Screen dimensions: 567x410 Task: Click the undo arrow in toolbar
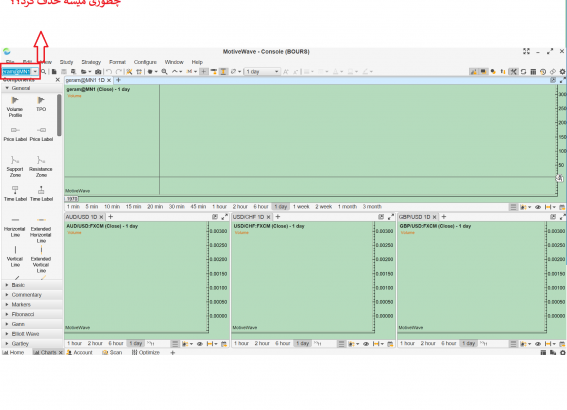pos(109,72)
